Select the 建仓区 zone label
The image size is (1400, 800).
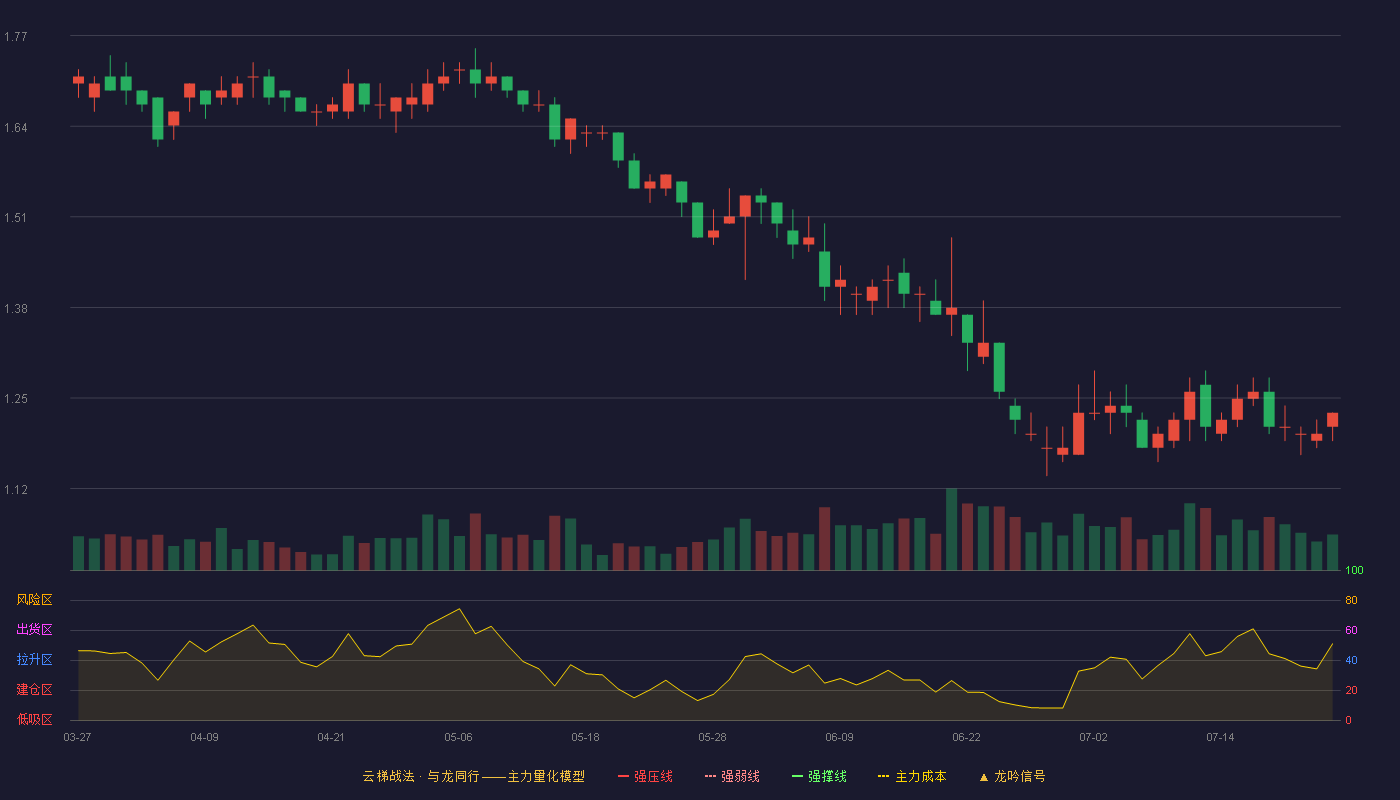pyautogui.click(x=34, y=690)
